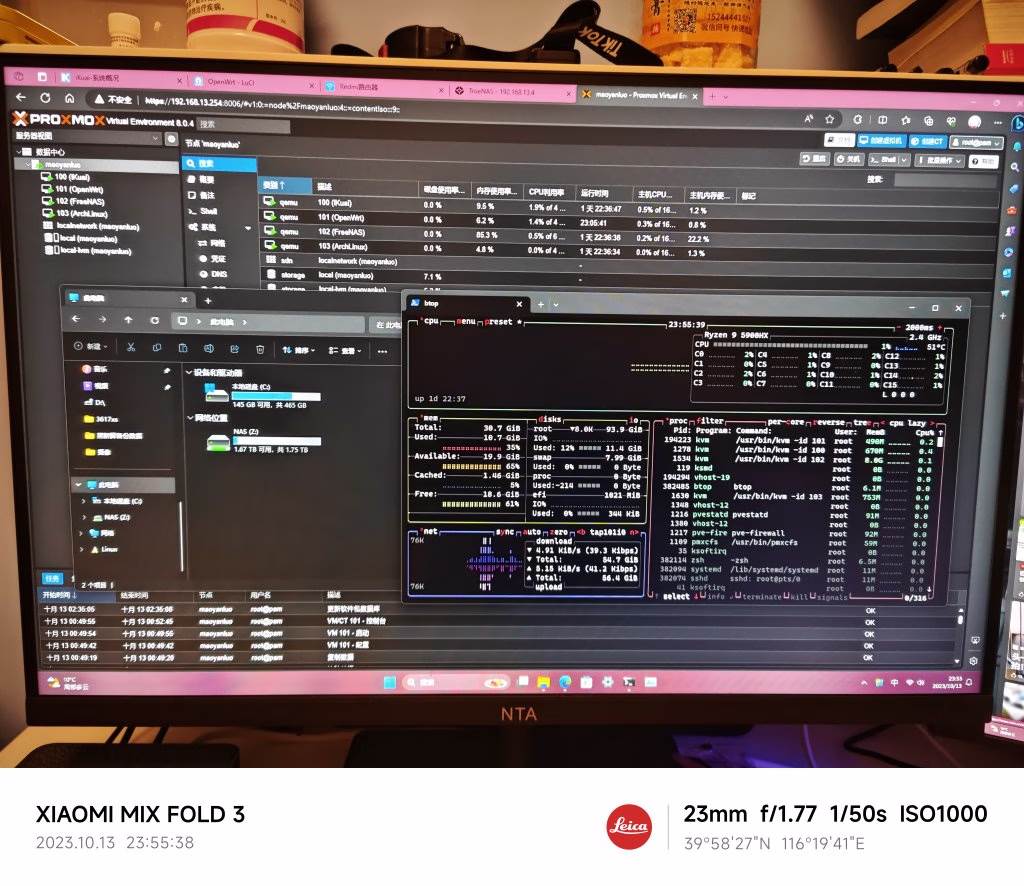Go back in File Explorer navigation

point(76,319)
